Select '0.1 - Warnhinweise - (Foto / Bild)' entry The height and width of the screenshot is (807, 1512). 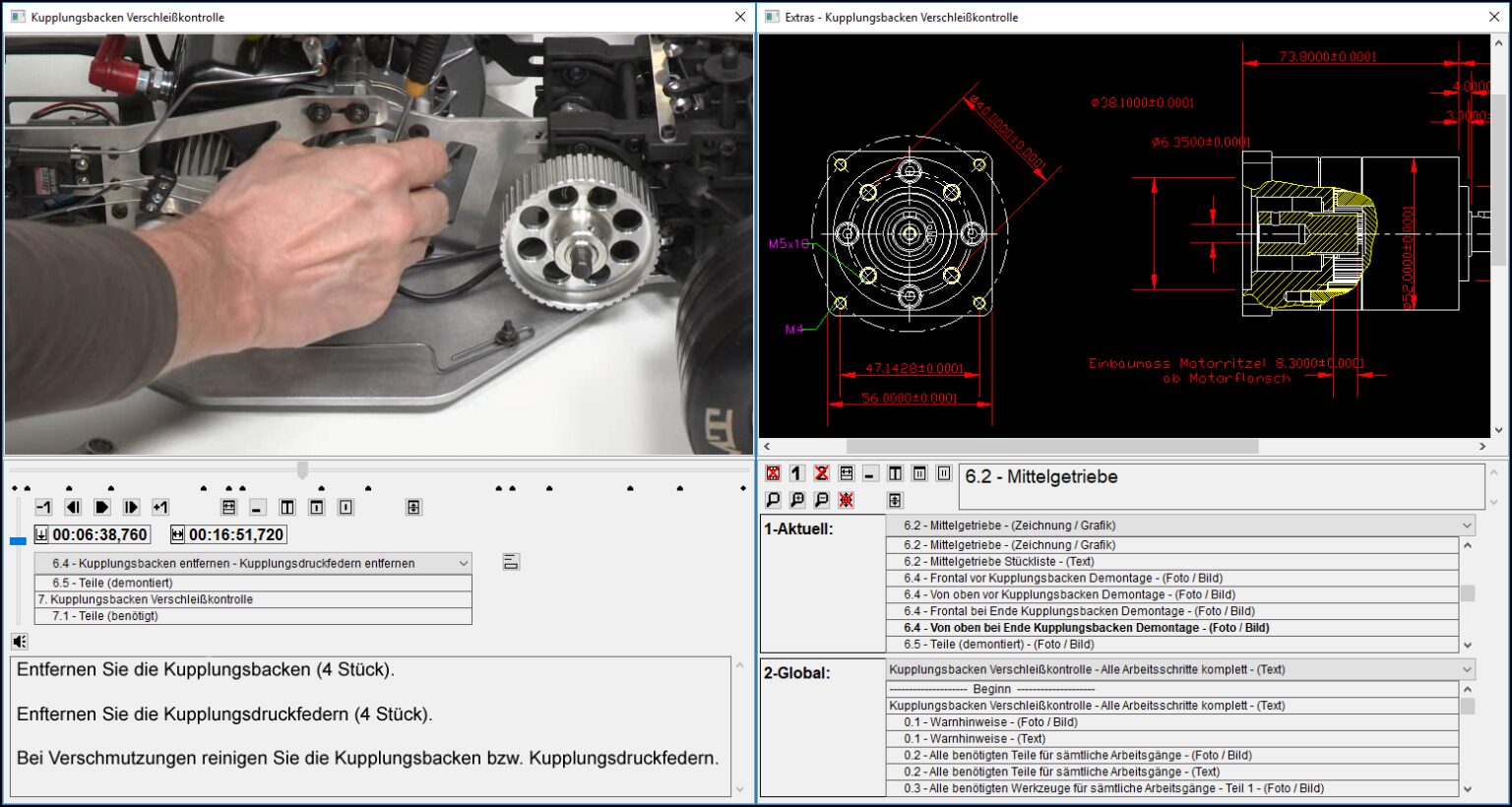pos(990,721)
